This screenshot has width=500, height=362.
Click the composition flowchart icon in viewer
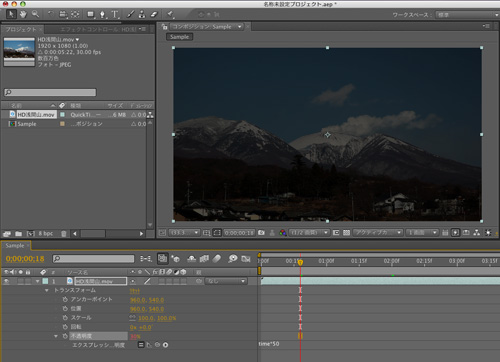[x=477, y=233]
